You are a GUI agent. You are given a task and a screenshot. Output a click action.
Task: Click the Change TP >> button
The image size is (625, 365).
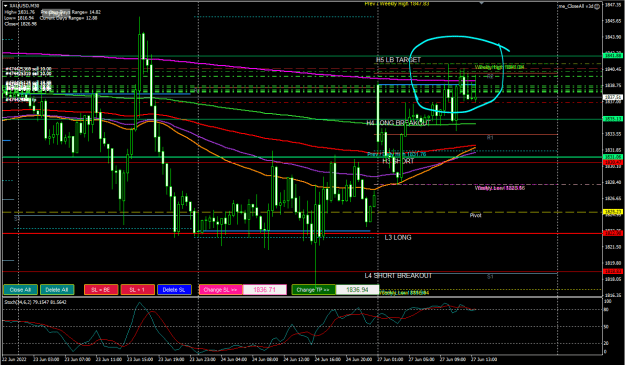[x=313, y=290]
